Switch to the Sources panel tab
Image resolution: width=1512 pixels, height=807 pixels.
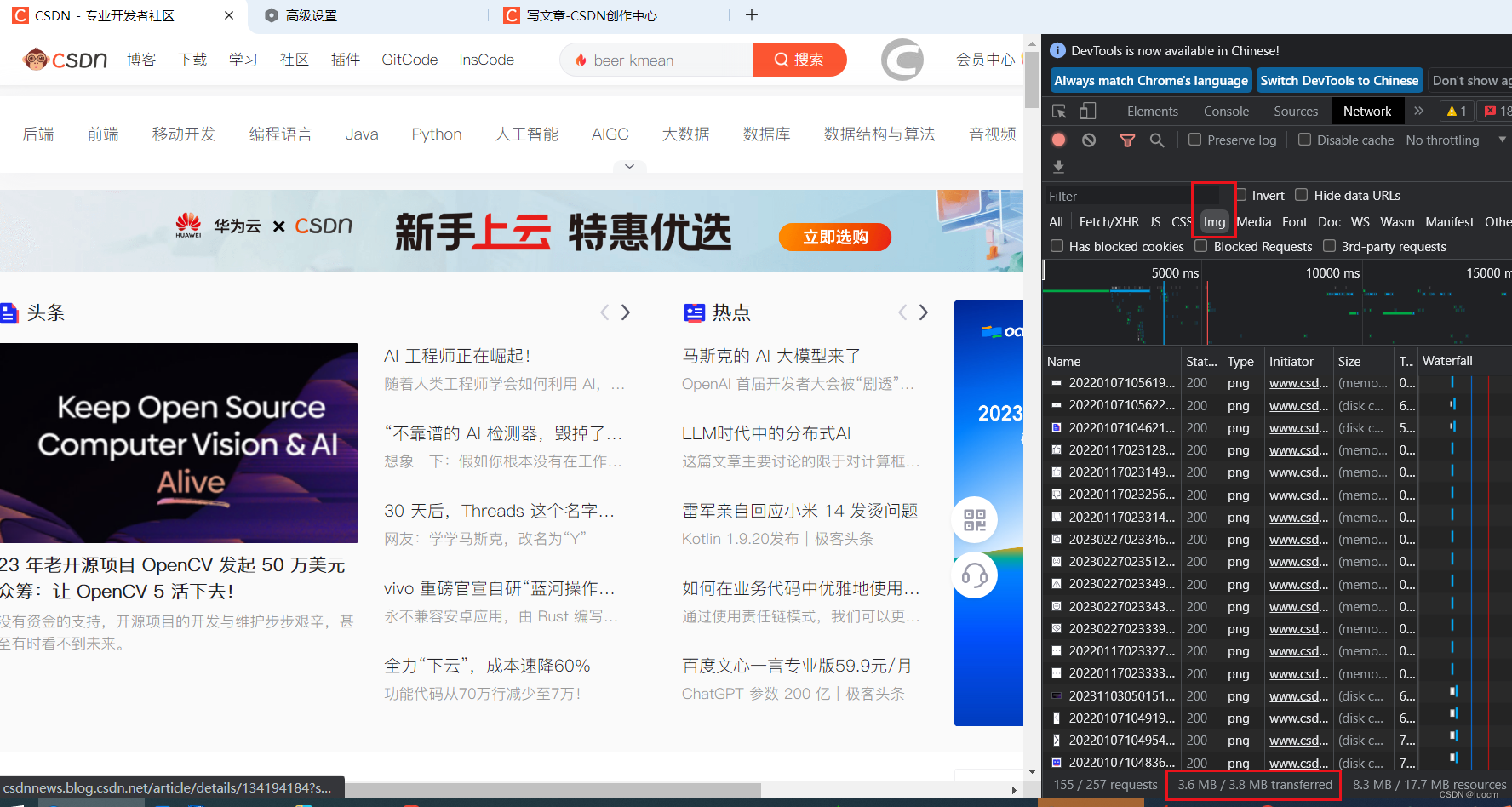click(x=1296, y=112)
